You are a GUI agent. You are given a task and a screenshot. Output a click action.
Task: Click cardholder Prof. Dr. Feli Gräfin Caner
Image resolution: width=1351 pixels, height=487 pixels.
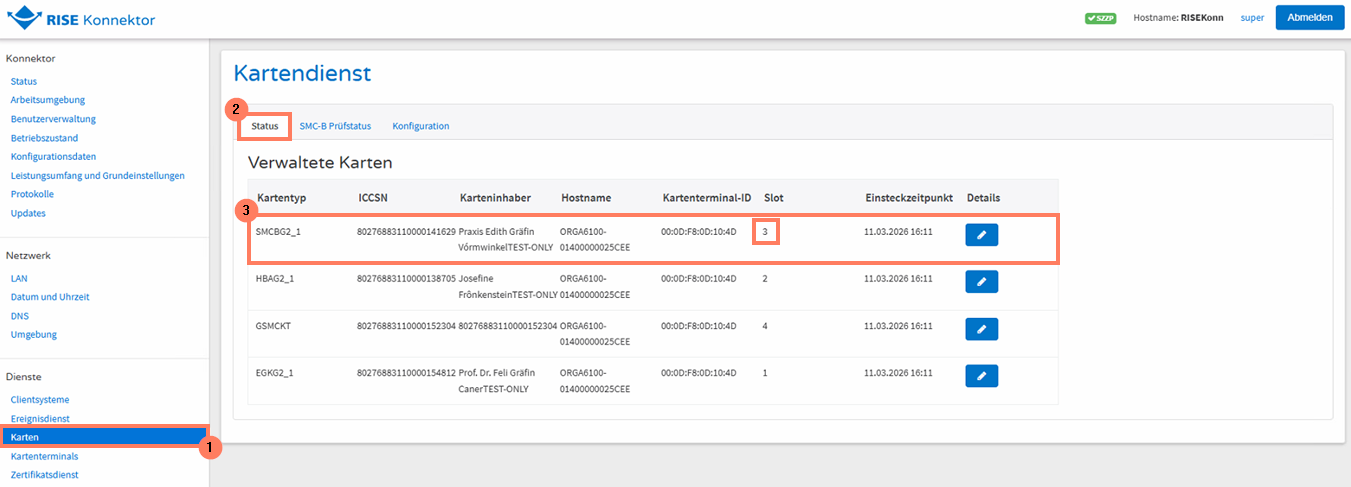click(497, 380)
